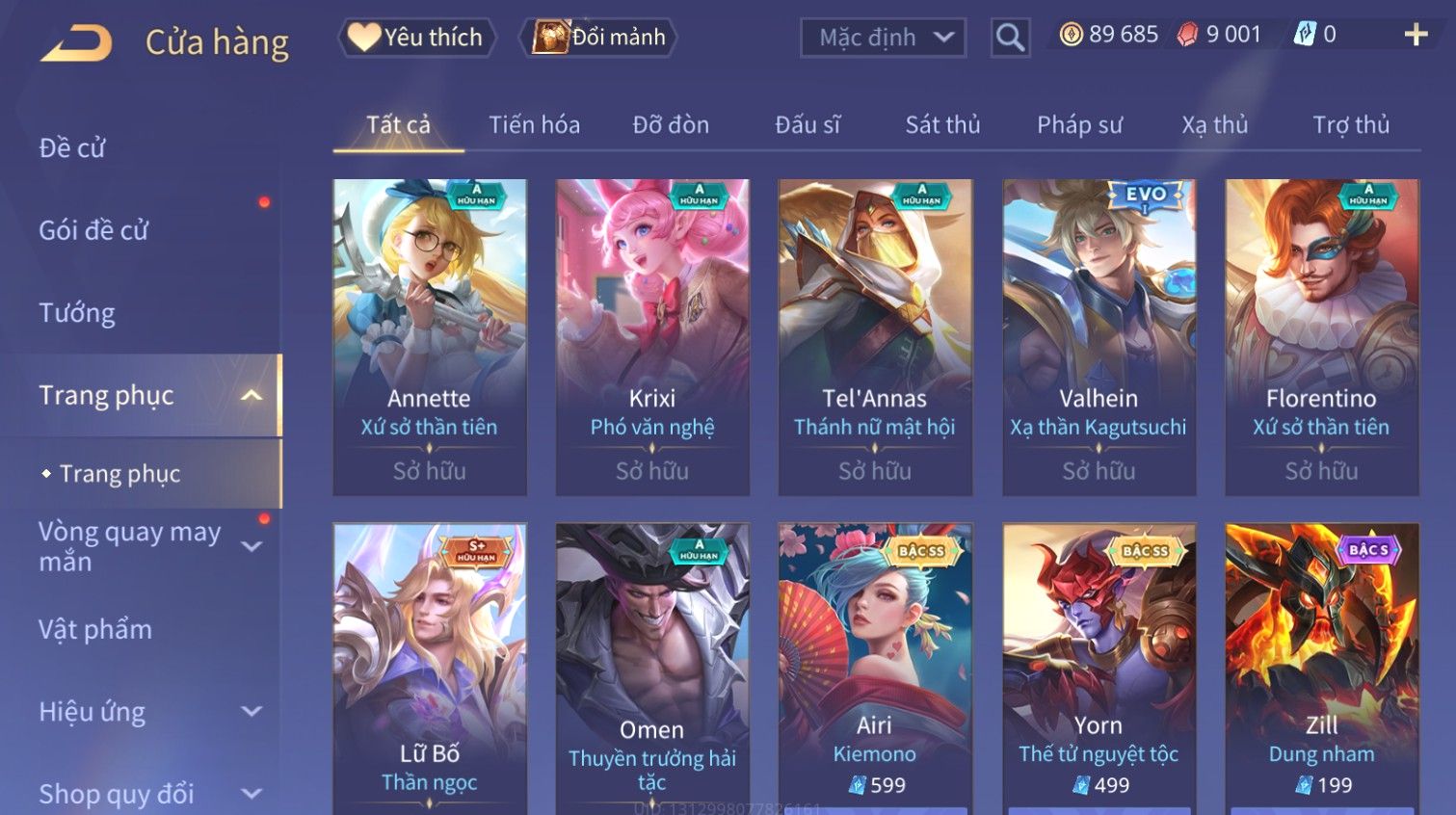This screenshot has width=1456, height=815.
Task: Click the plus icon to add currency
Action: coord(1416,35)
